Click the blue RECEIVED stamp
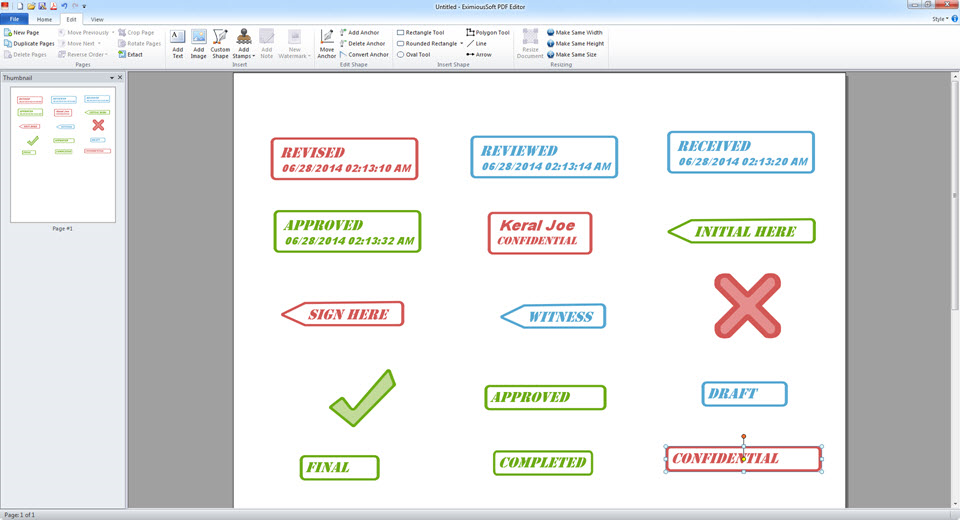Viewport: 960px width, 520px height. click(x=741, y=153)
